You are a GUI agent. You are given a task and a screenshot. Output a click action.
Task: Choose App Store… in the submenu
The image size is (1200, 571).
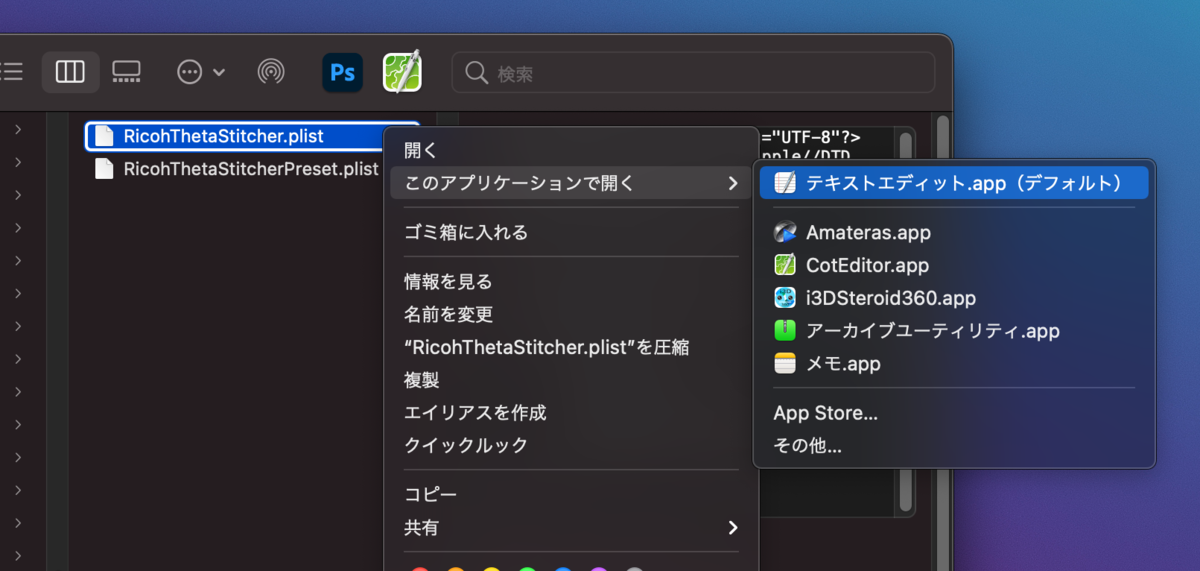[954, 413]
